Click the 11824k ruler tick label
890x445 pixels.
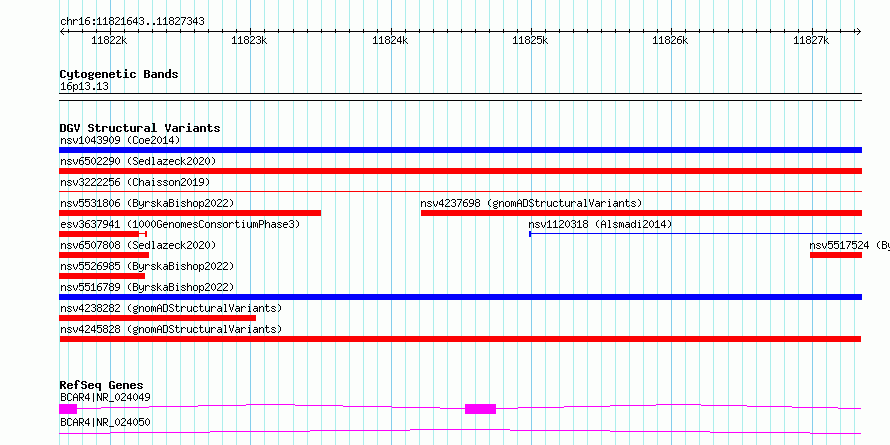[x=390, y=40]
